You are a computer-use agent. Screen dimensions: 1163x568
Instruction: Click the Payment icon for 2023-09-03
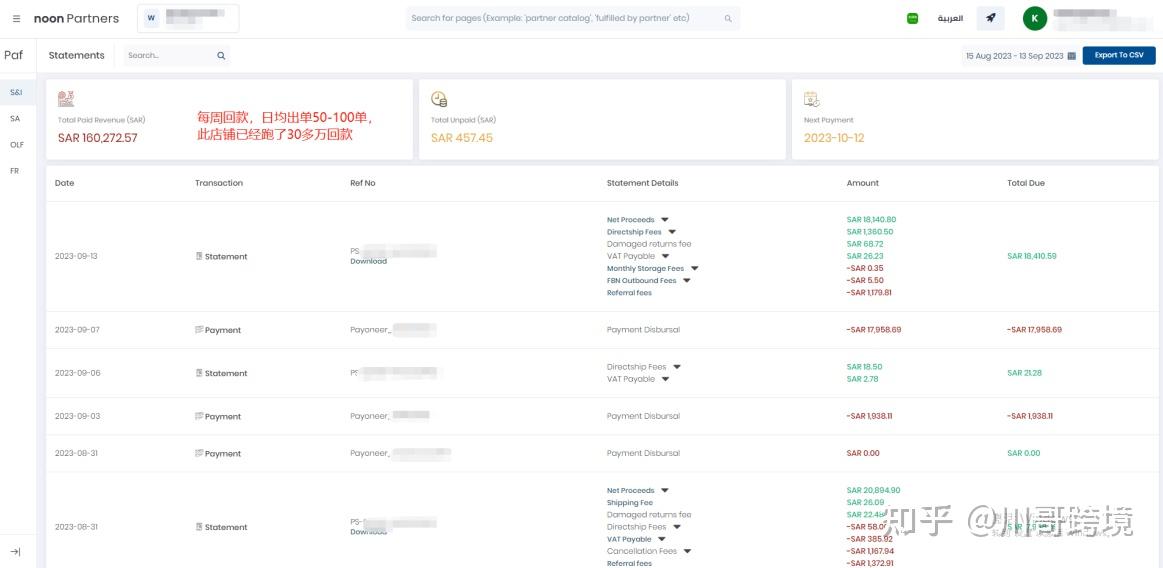(199, 416)
